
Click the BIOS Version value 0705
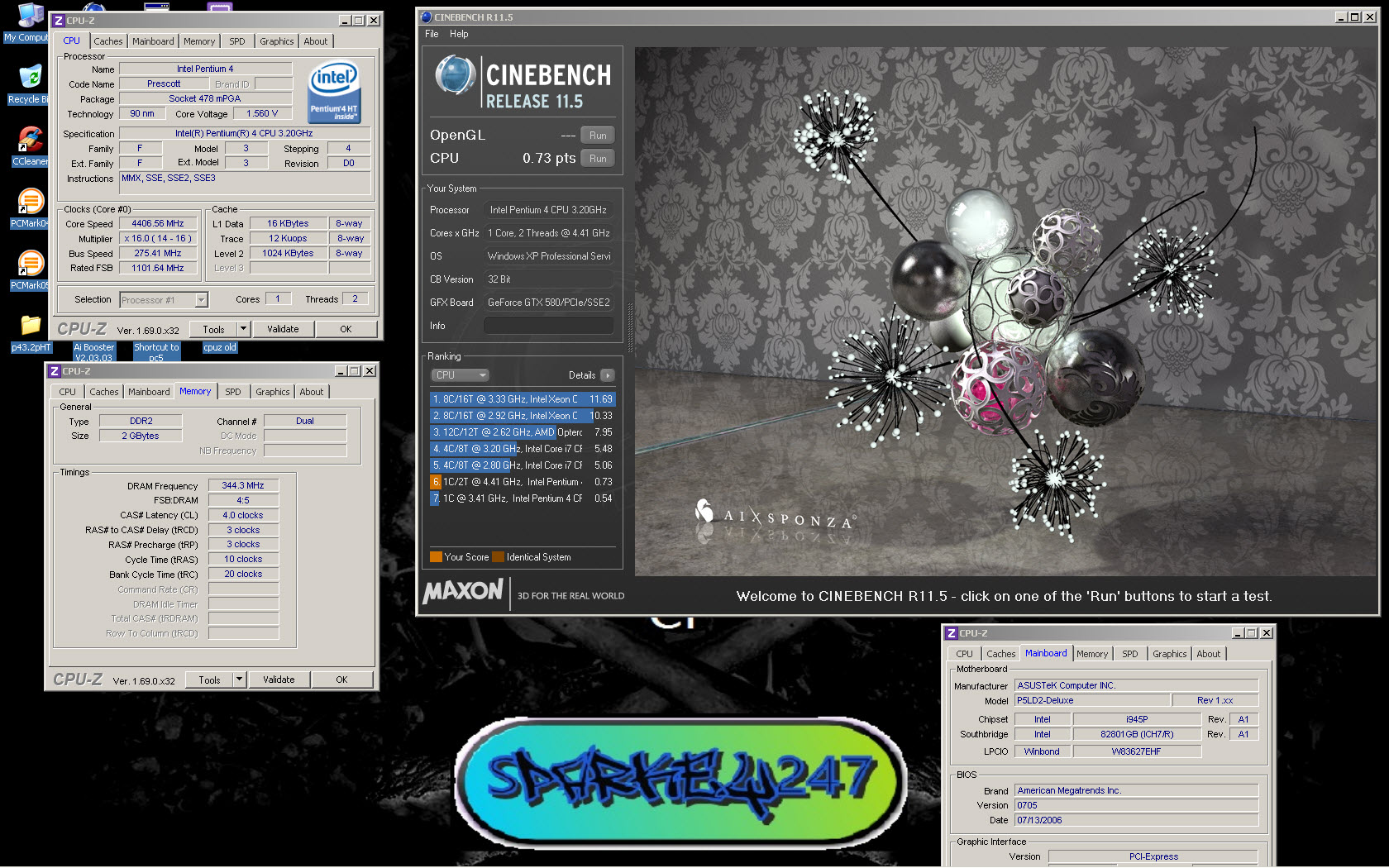[1137, 805]
